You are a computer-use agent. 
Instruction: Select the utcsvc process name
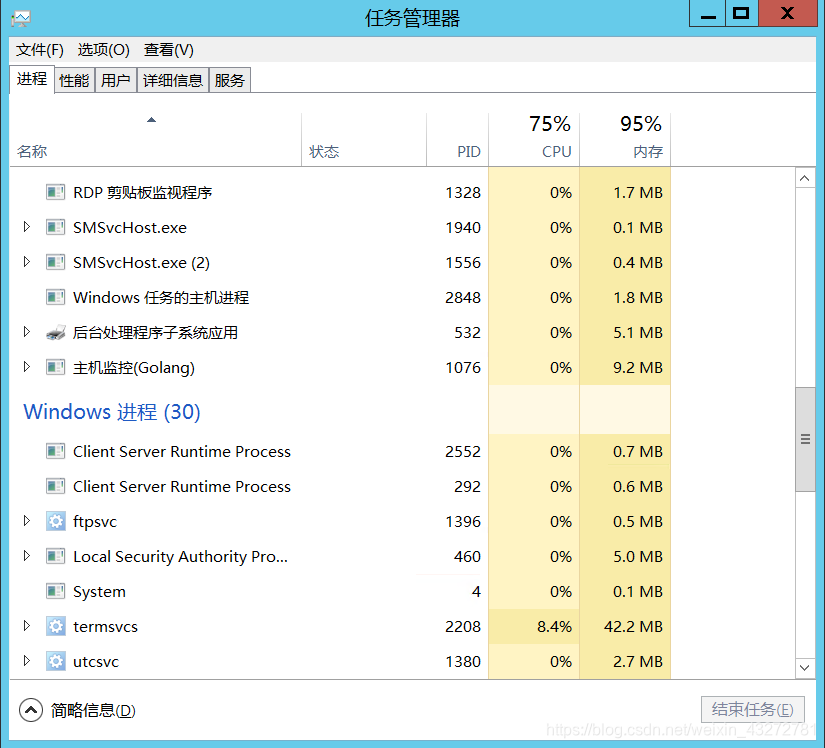[96, 662]
